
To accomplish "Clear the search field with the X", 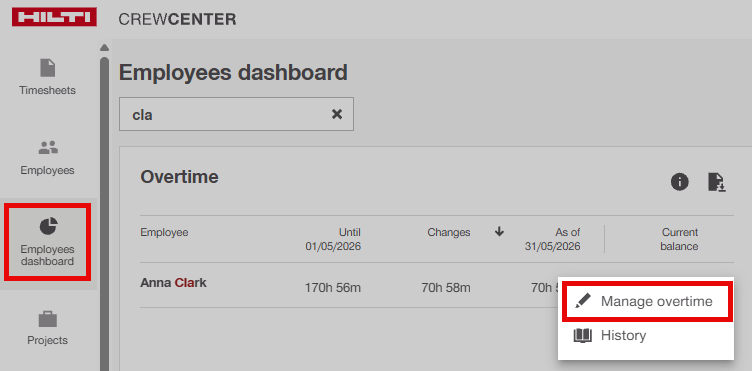I will (337, 114).
